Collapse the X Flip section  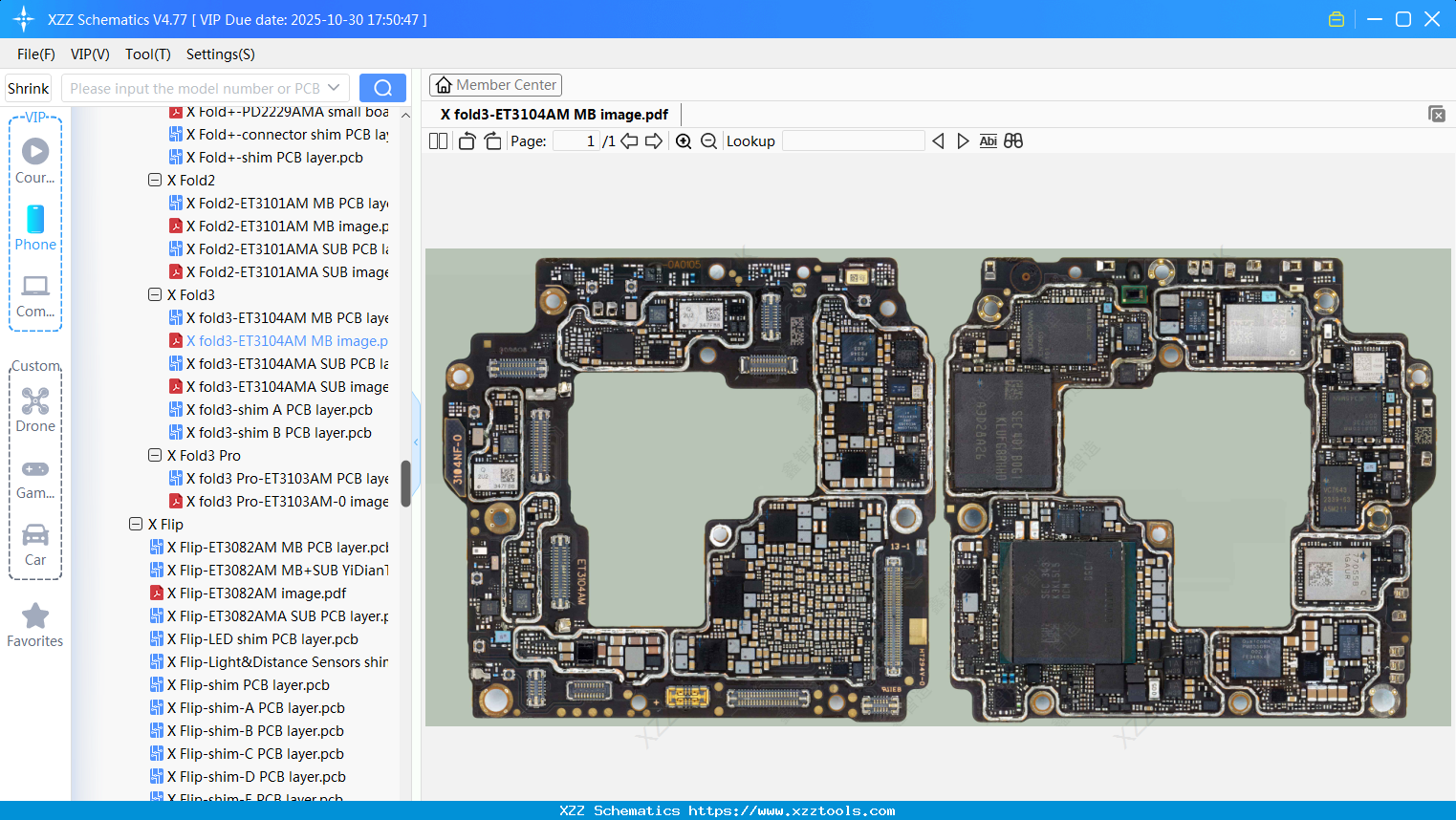[x=136, y=524]
